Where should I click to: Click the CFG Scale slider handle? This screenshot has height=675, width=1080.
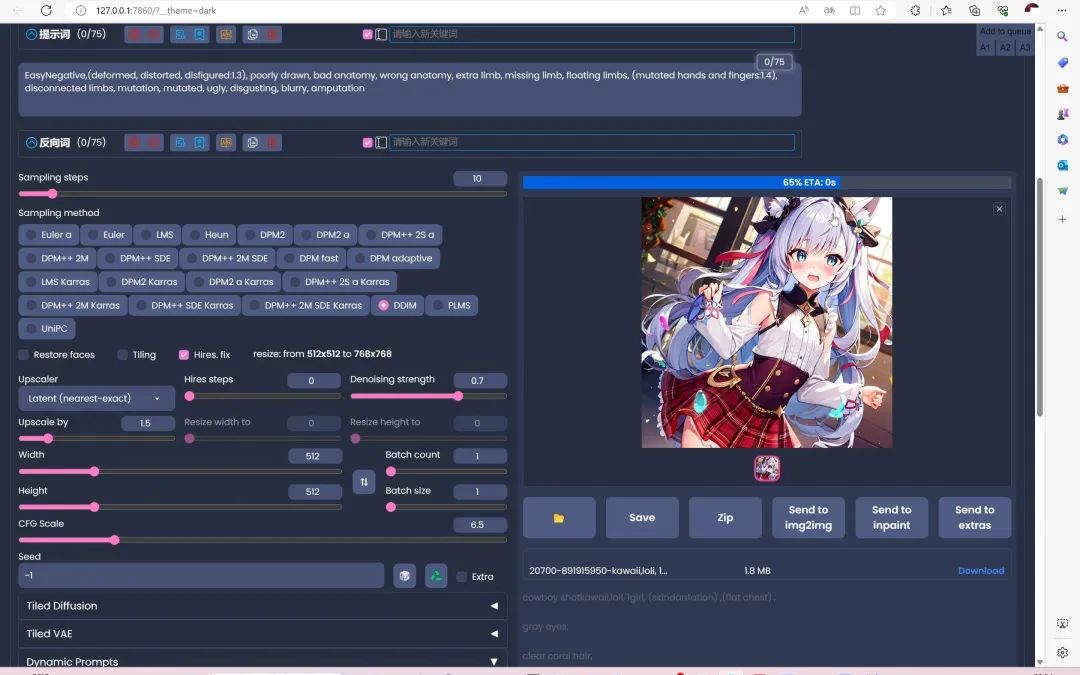tap(114, 540)
